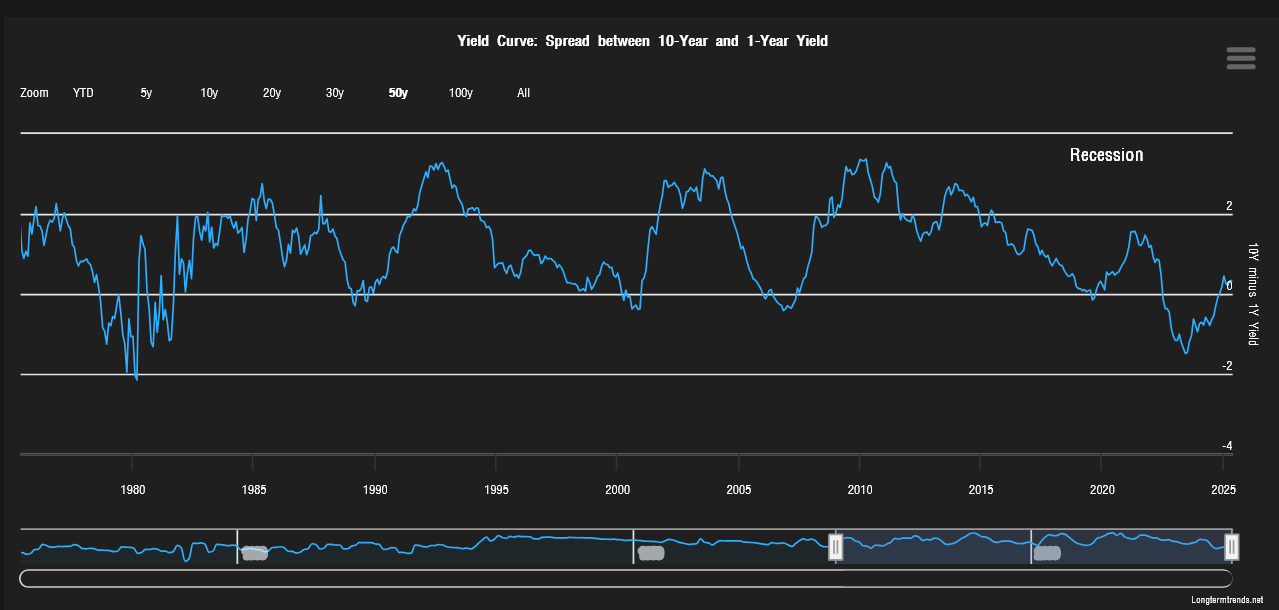Click the horizontal scrollbar below the navigator

click(x=626, y=578)
